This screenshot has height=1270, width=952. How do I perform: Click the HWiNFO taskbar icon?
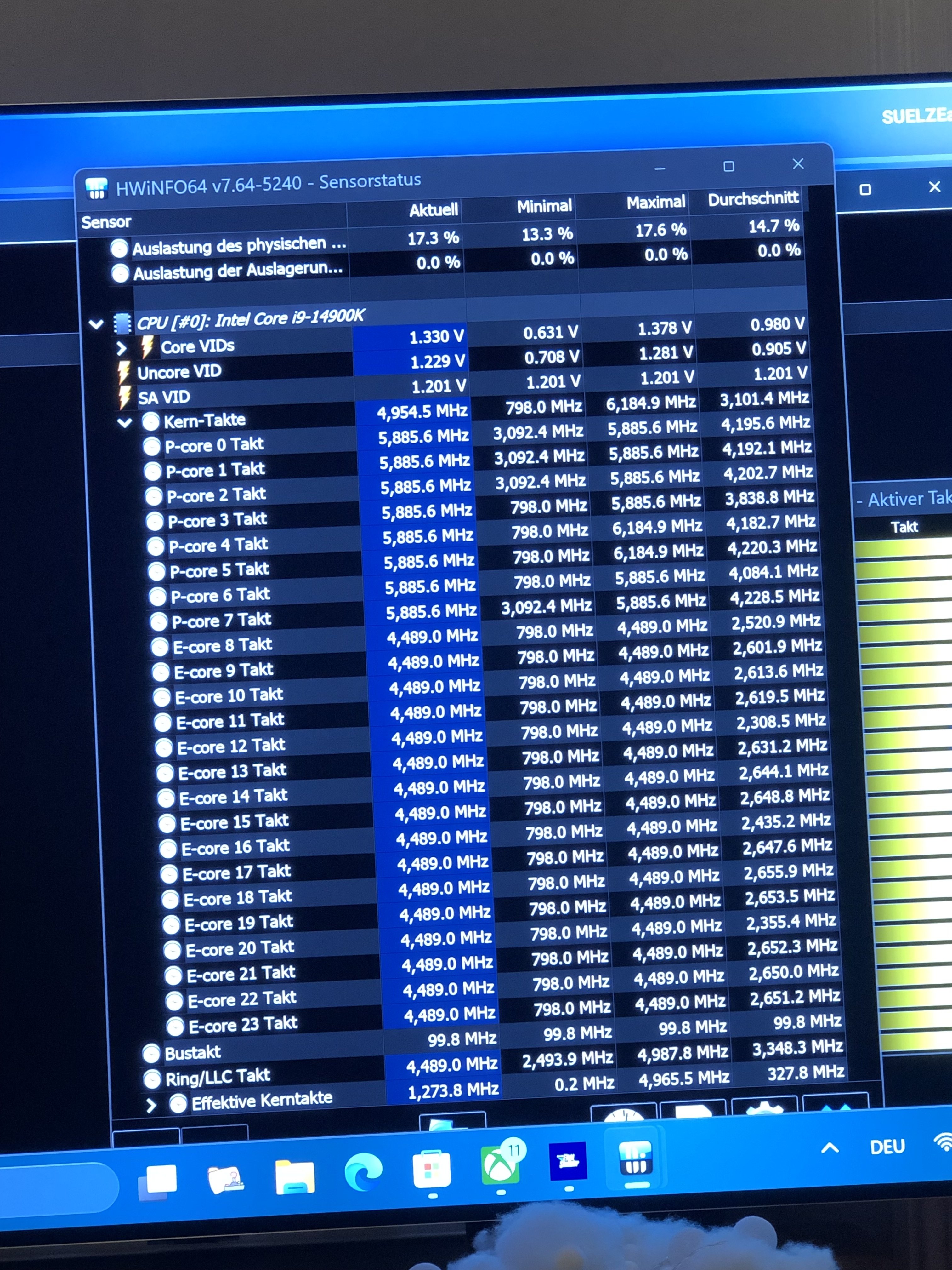tap(635, 1160)
